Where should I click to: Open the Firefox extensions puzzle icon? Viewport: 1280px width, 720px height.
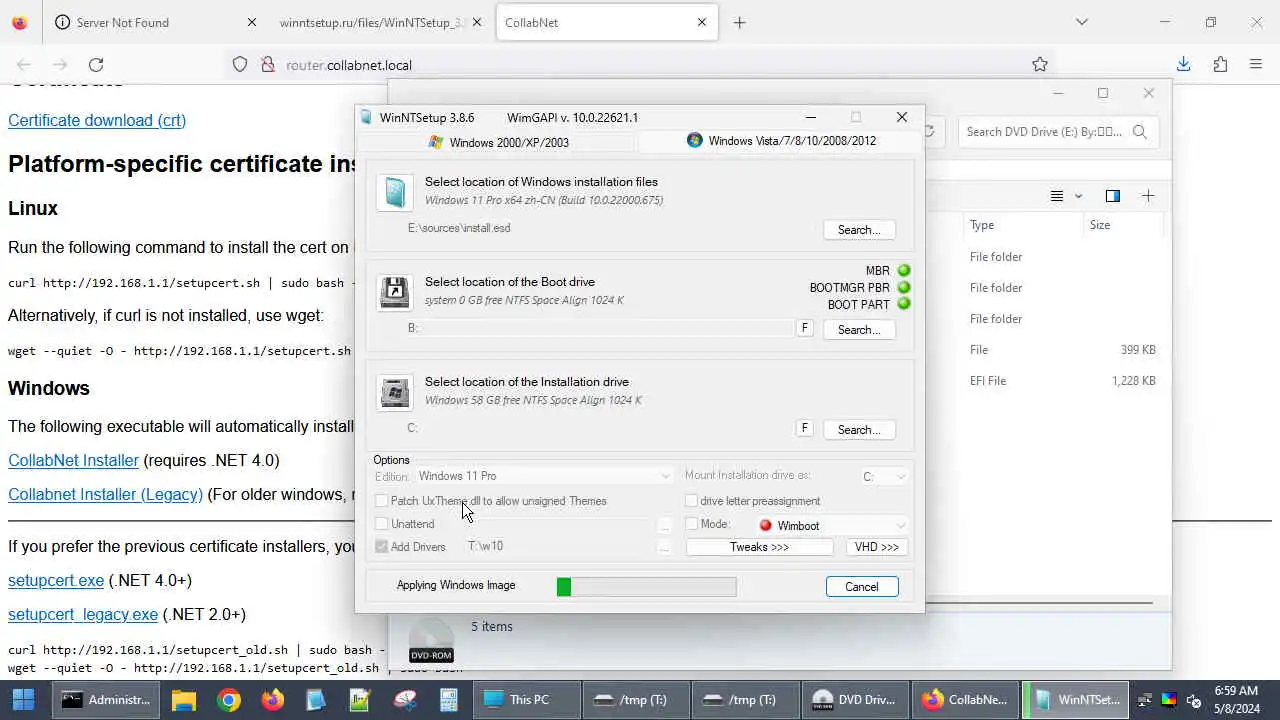click(x=1220, y=65)
